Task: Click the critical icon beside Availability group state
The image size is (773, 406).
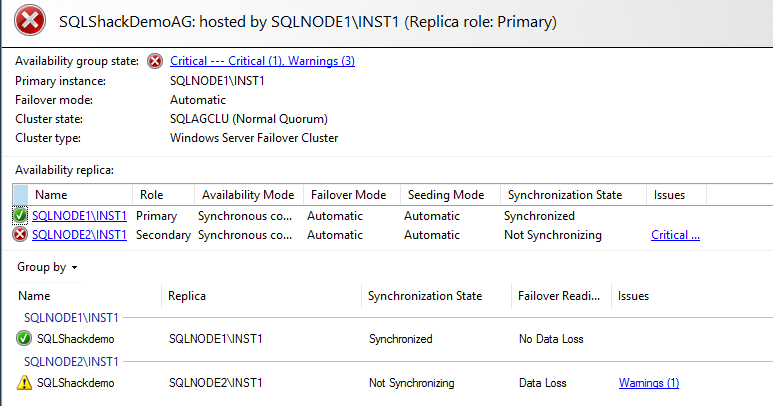Action: point(155,61)
